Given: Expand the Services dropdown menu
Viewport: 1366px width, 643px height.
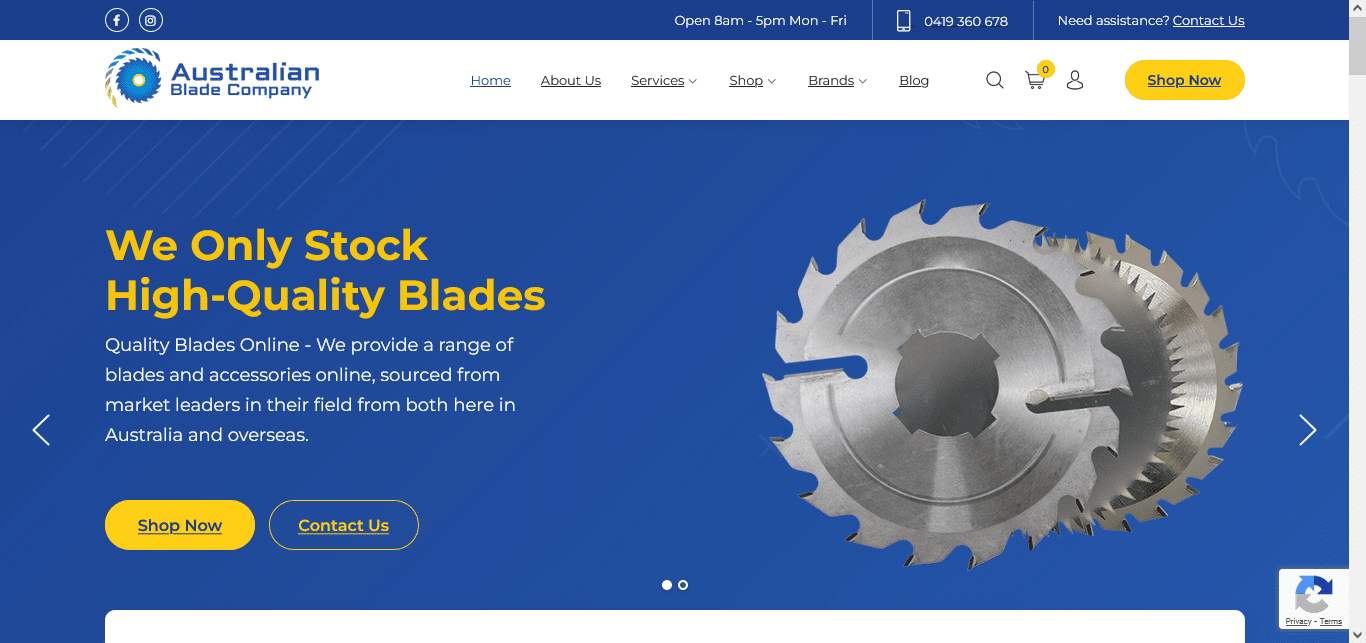Looking at the screenshot, I should (x=664, y=80).
